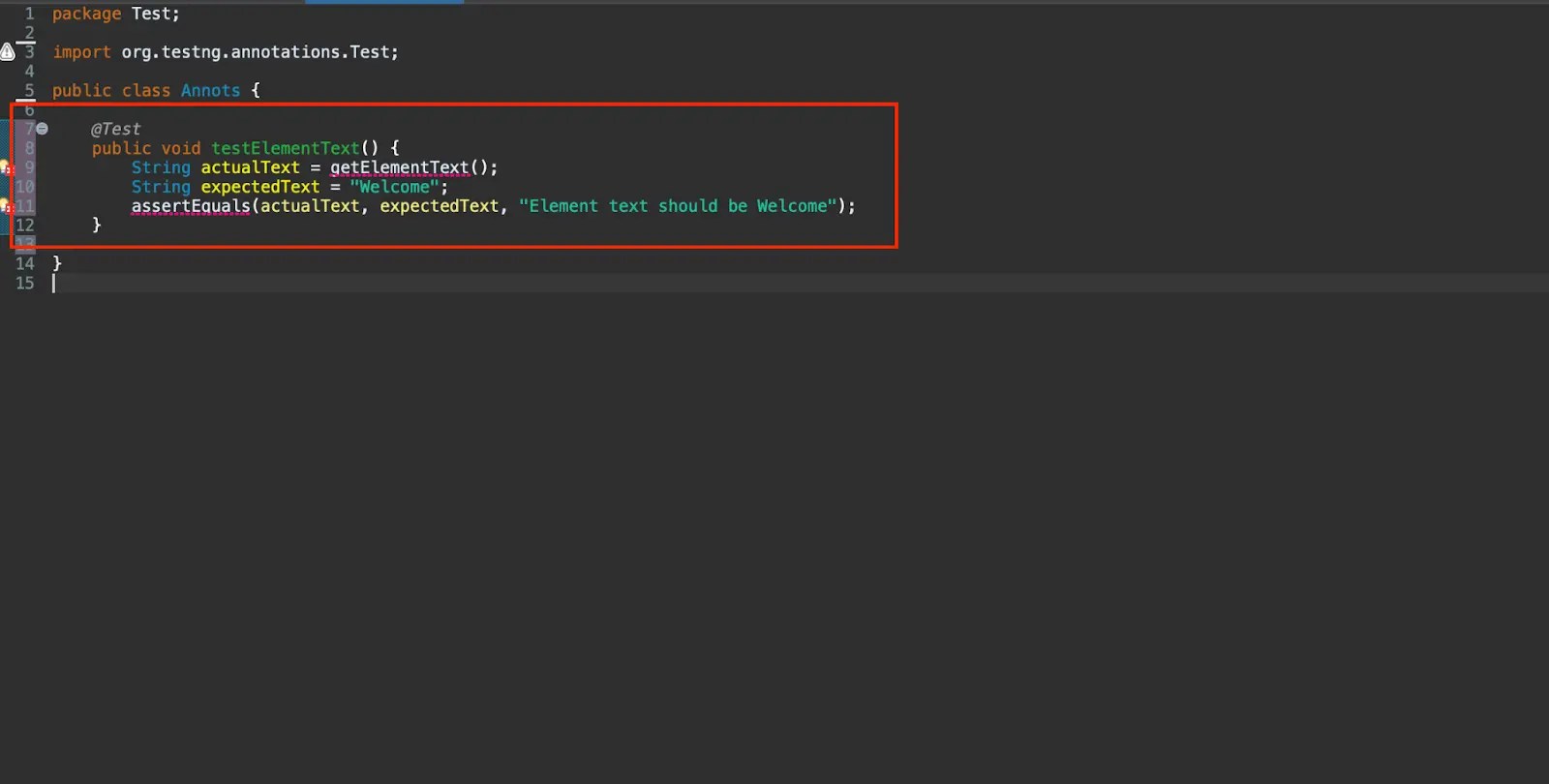Click the warning icon beside line 3
The image size is (1549, 784).
tap(7, 52)
